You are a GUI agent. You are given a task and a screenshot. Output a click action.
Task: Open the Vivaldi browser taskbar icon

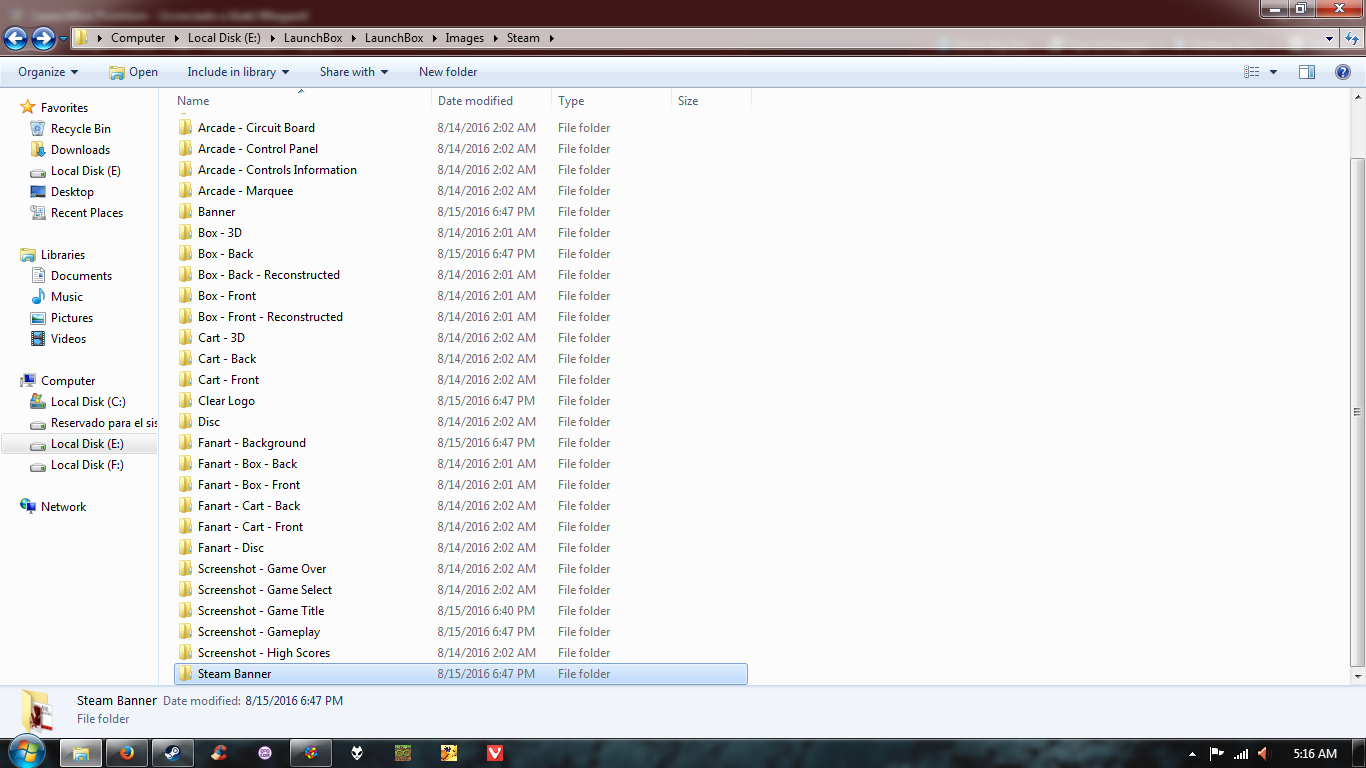494,753
